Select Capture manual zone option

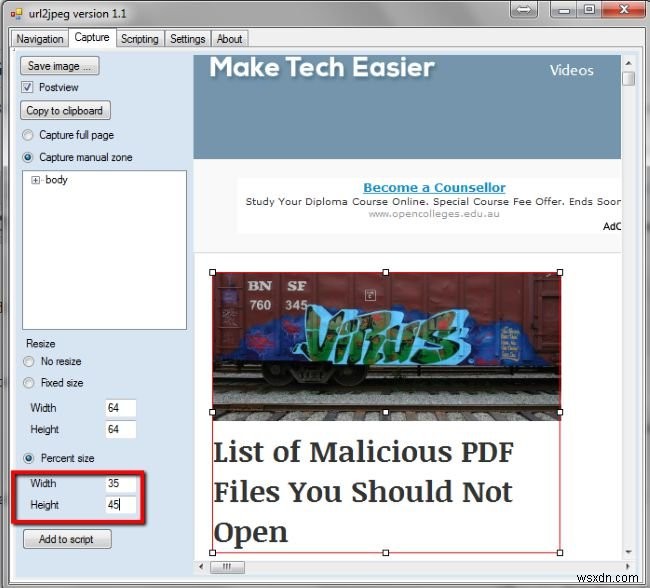pyautogui.click(x=28, y=158)
